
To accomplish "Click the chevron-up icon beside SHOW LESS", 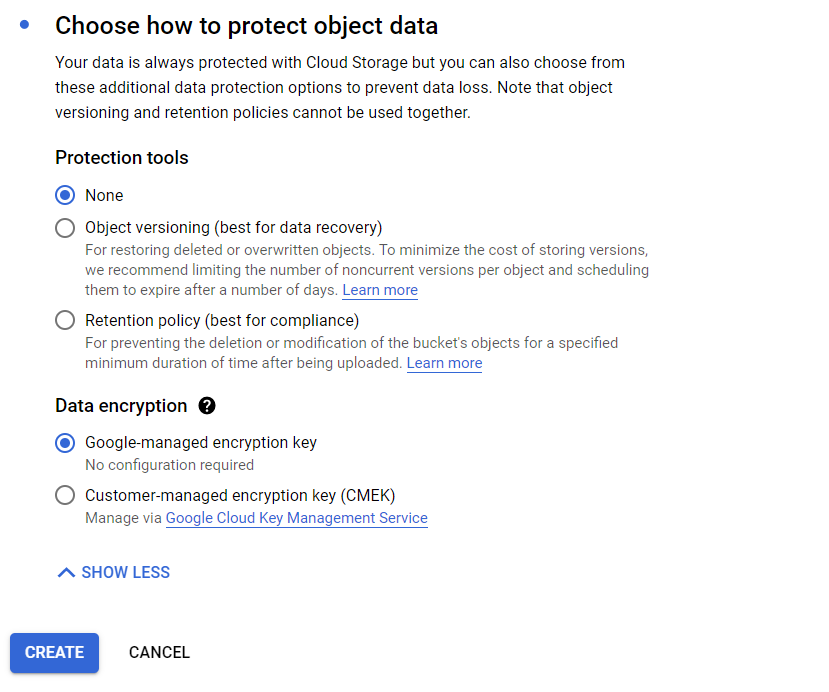I will (66, 573).
